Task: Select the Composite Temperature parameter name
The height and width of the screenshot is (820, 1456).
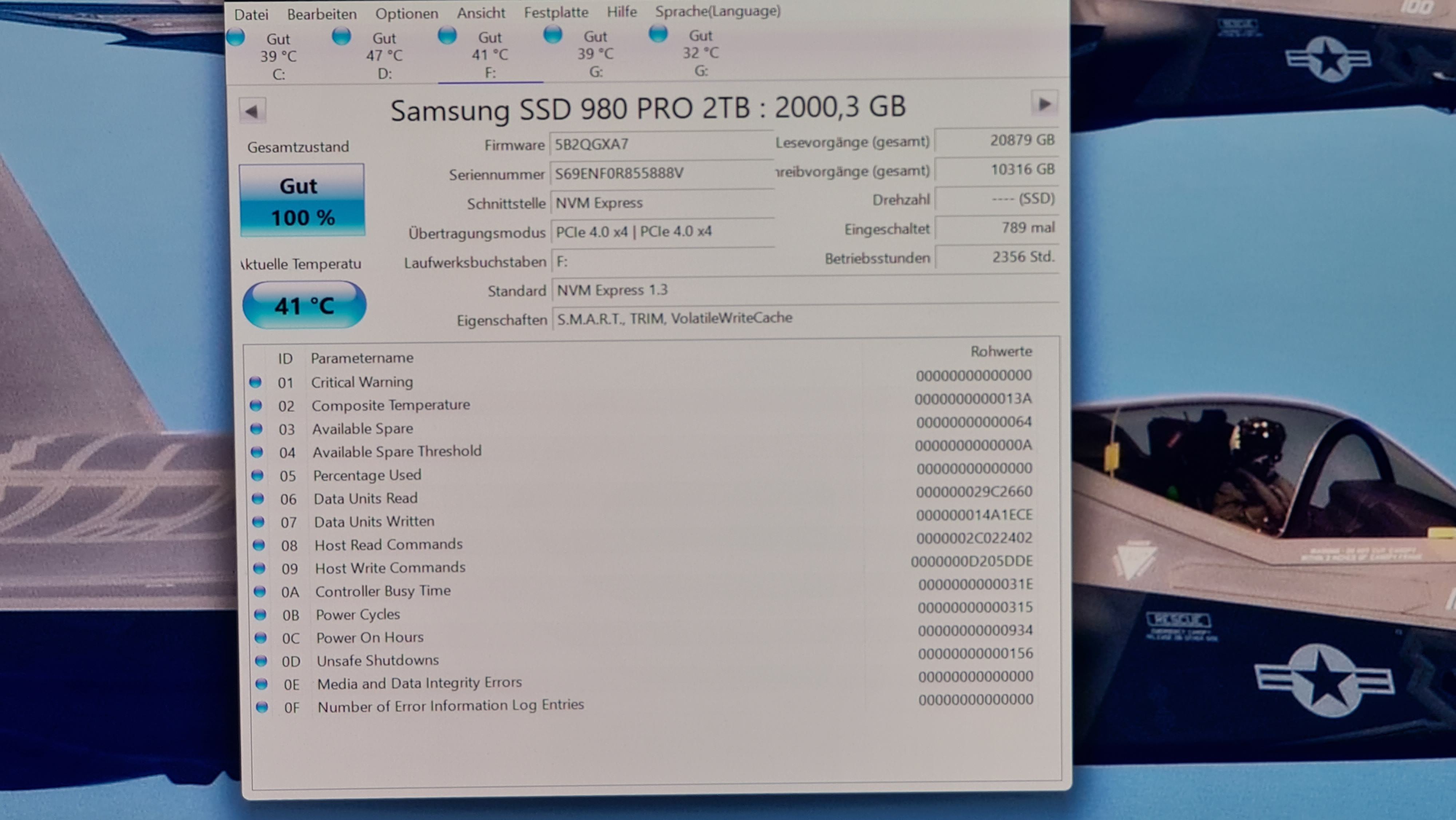Action: pyautogui.click(x=391, y=405)
